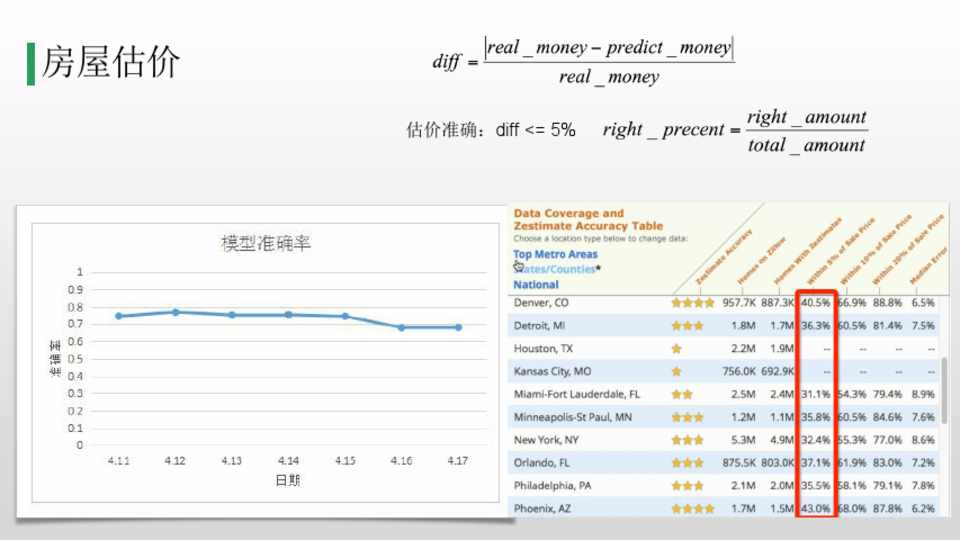The image size is (960, 540).
Task: Click the Top Metro Areas link
Action: [555, 254]
